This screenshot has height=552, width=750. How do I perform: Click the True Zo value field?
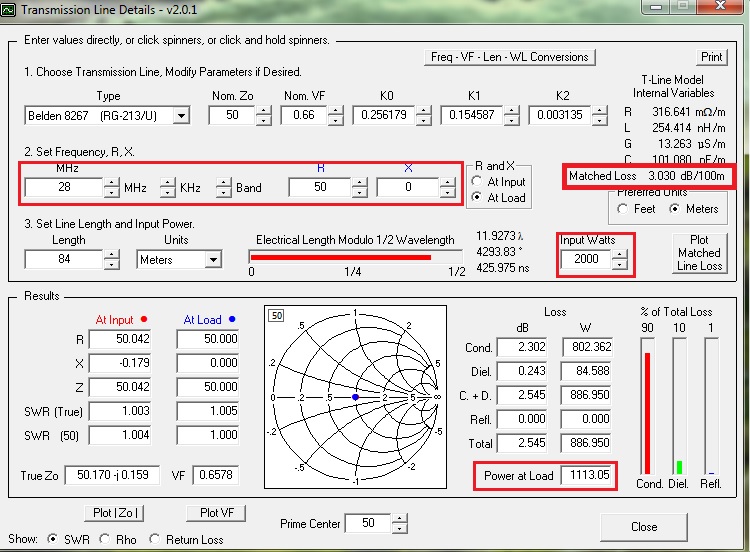[112, 475]
